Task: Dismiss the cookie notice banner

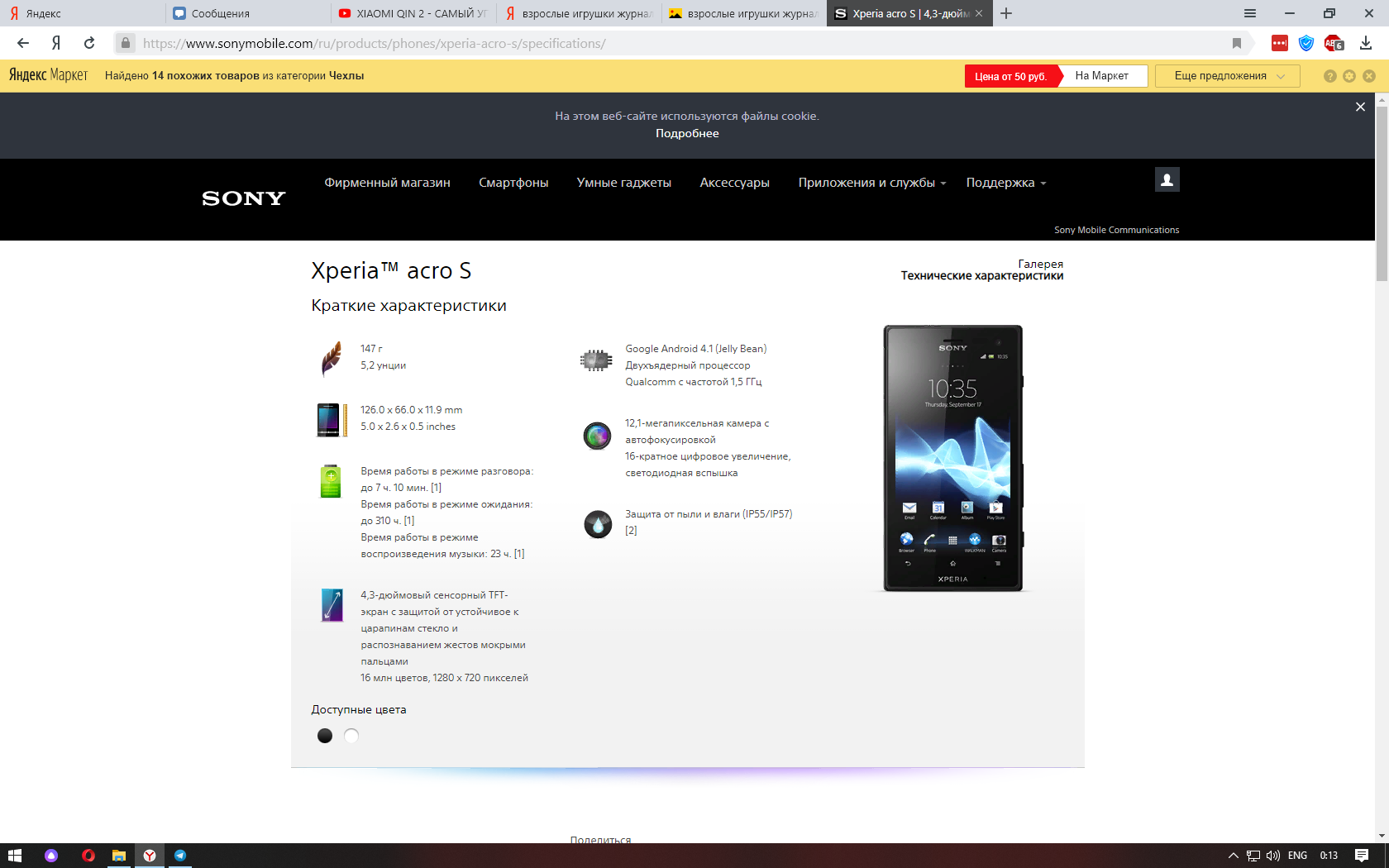Action: 1360,107
